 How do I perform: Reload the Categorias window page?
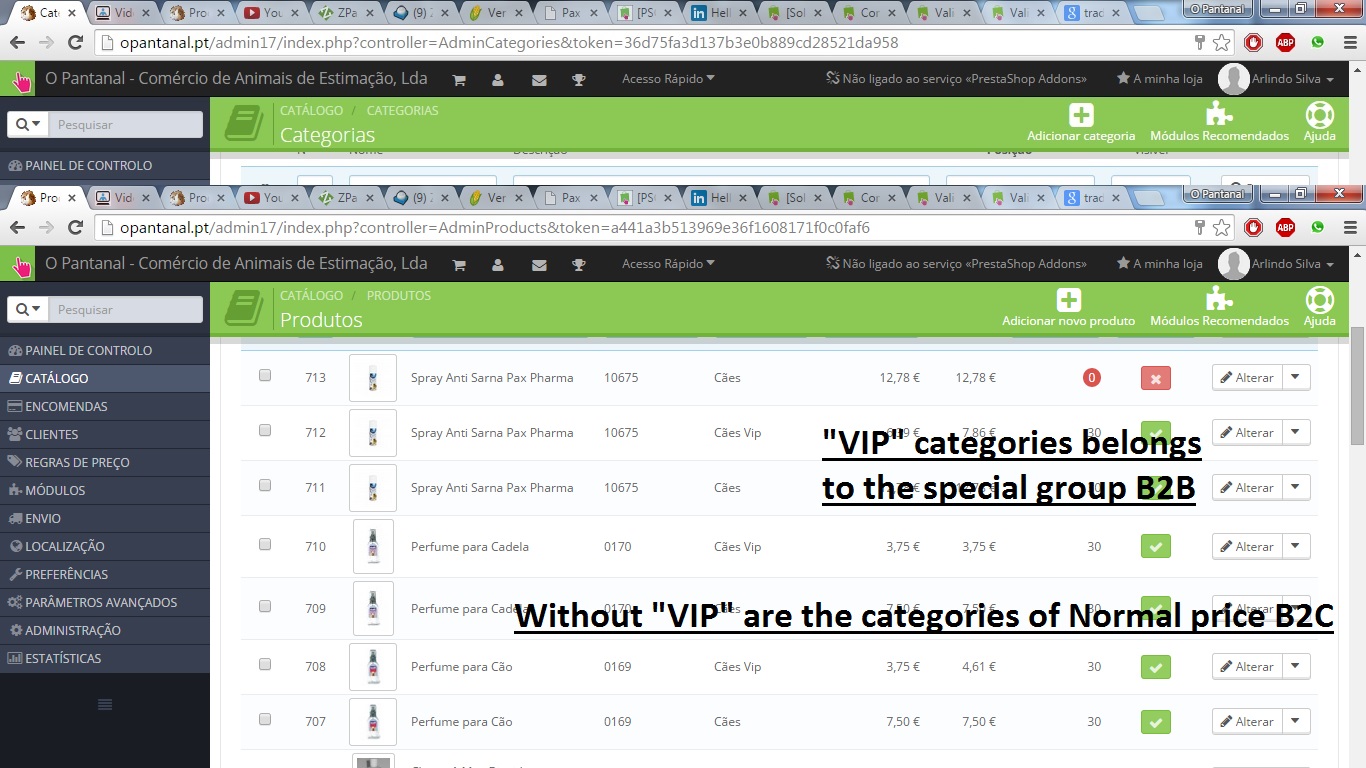(x=75, y=43)
